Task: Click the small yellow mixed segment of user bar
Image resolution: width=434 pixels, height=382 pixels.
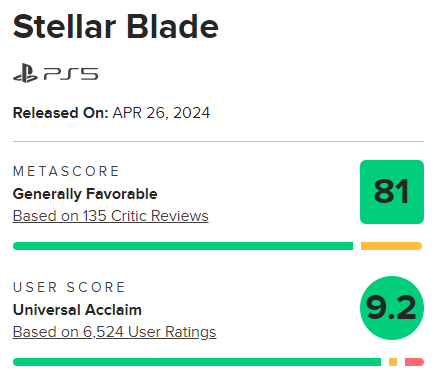Action: point(393,362)
